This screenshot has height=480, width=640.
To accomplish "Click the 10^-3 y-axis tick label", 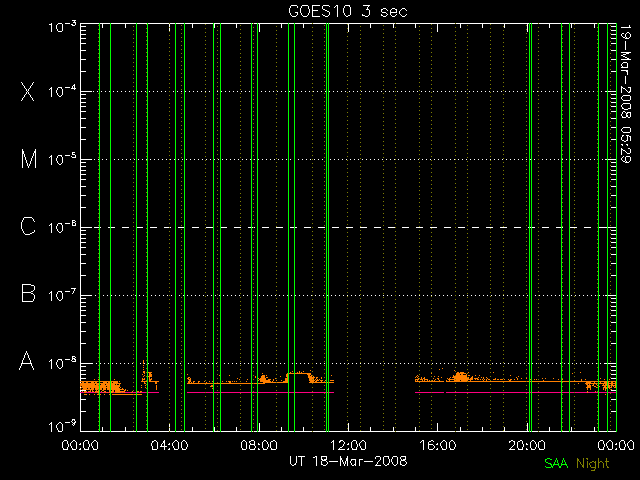I will click(x=62, y=27).
